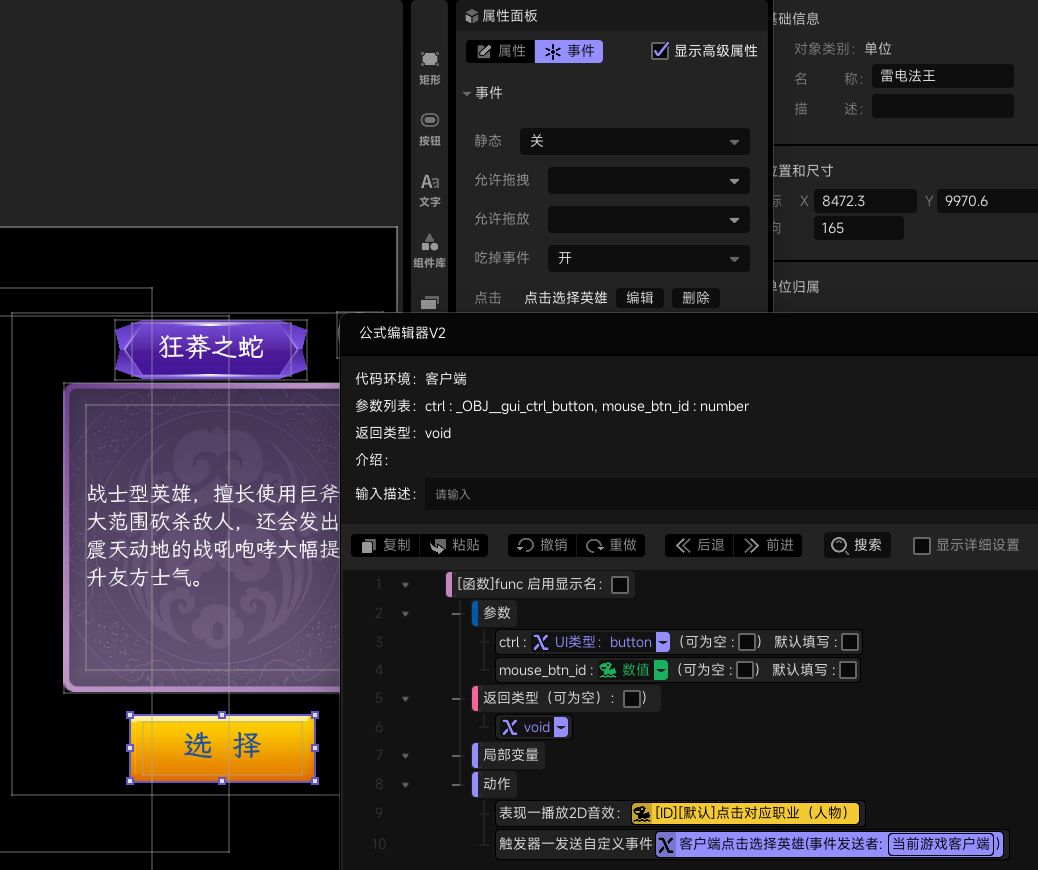This screenshot has height=870, width=1038.
Task: Click the 撤销 undo toolbar button
Action: point(542,545)
